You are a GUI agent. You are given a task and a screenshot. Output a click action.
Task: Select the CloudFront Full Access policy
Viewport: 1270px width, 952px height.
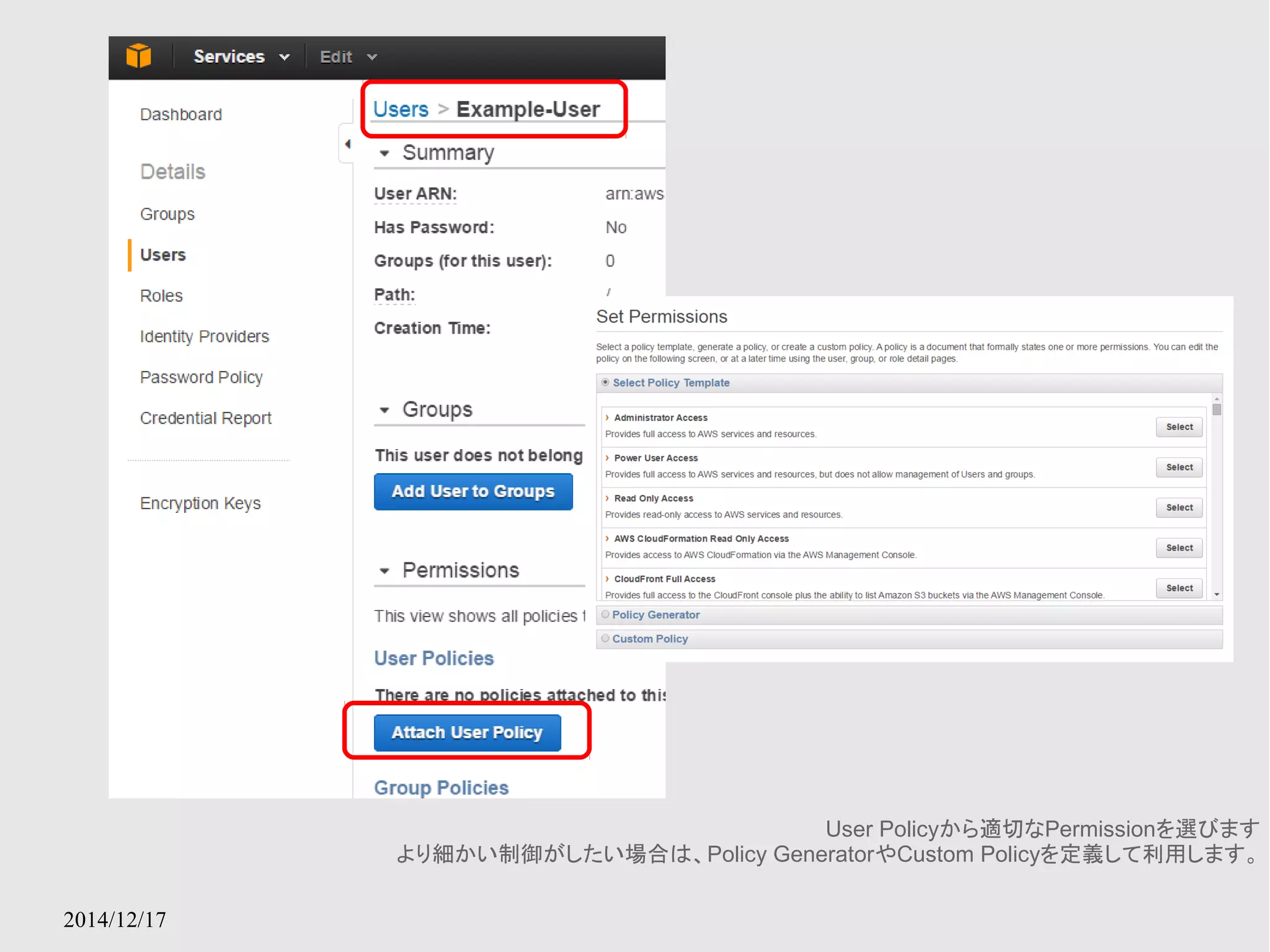(x=1179, y=588)
